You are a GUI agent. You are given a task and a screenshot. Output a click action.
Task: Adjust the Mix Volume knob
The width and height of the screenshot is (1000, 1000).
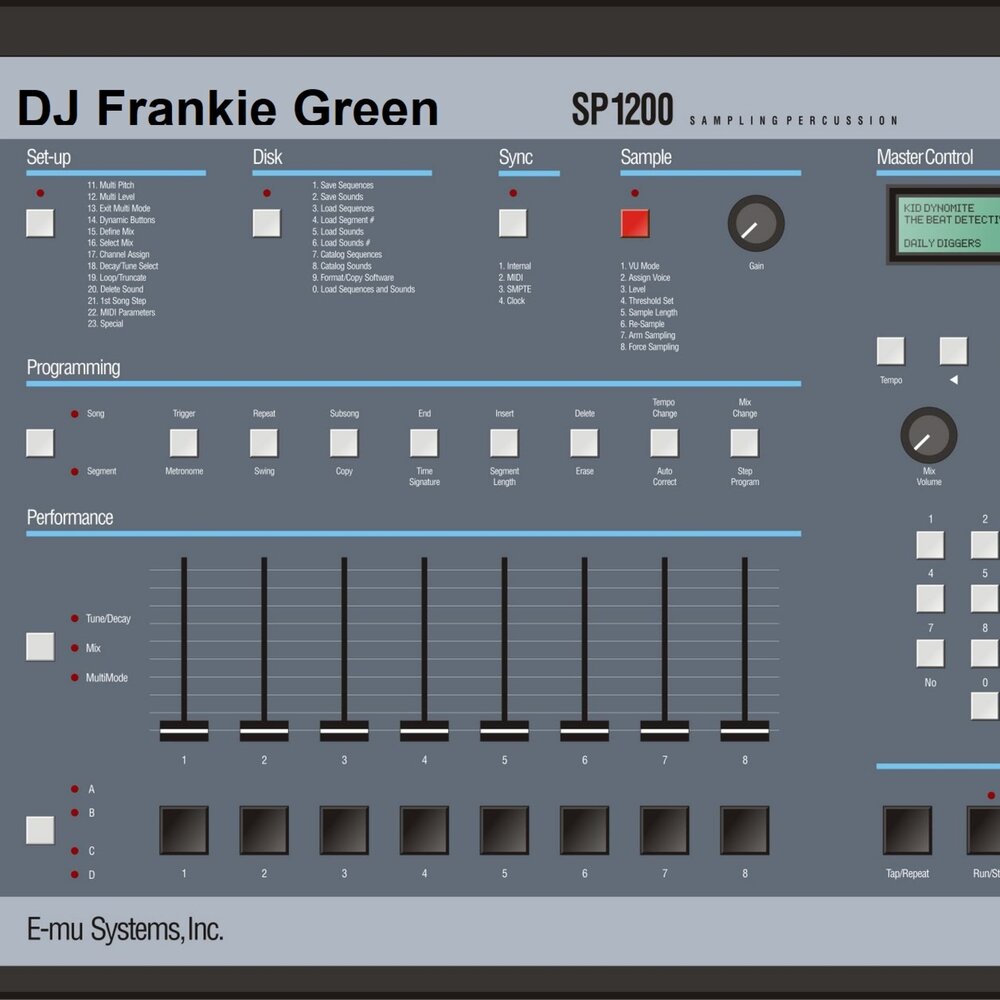point(929,435)
